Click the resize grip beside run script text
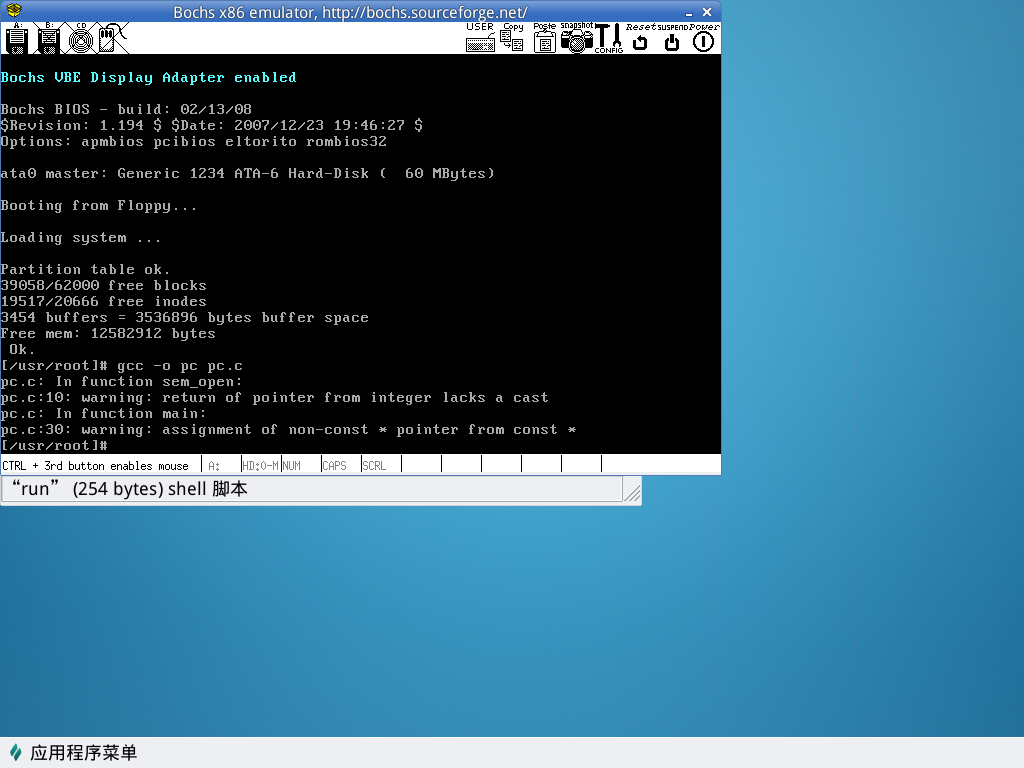The height and width of the screenshot is (768, 1024). [632, 490]
